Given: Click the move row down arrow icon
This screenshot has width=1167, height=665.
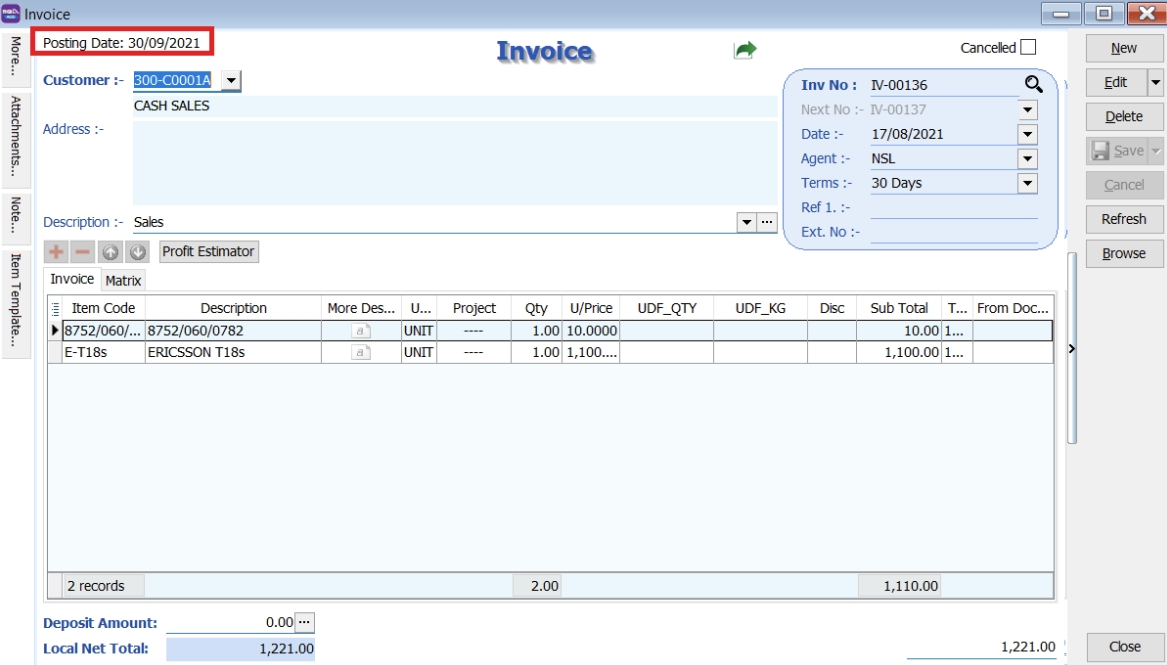Looking at the screenshot, I should pos(137,252).
